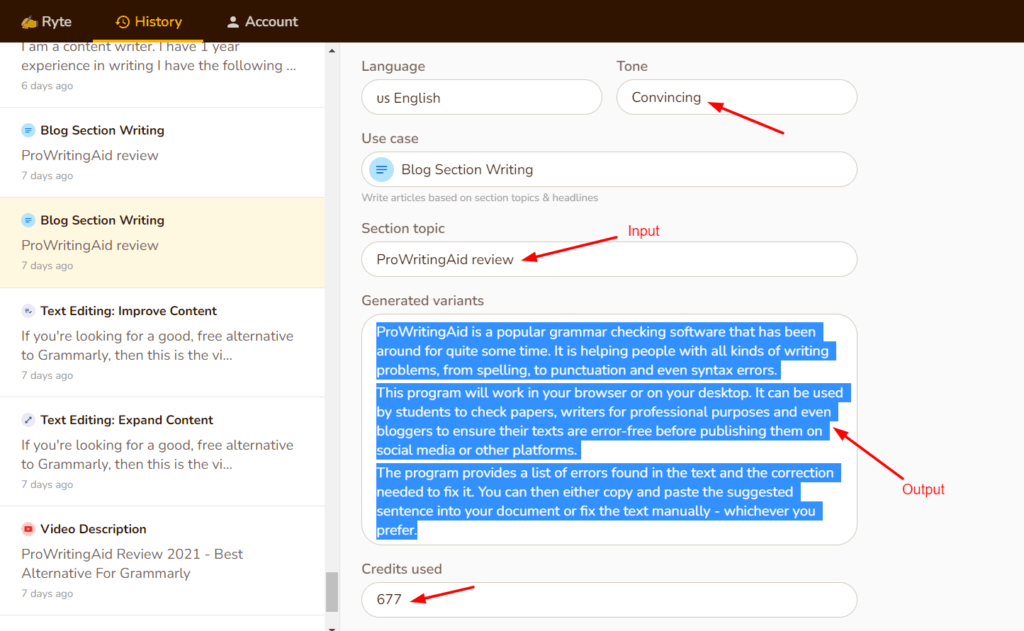Click the Text Editing: Improve Content icon
The height and width of the screenshot is (631, 1024).
tap(29, 310)
